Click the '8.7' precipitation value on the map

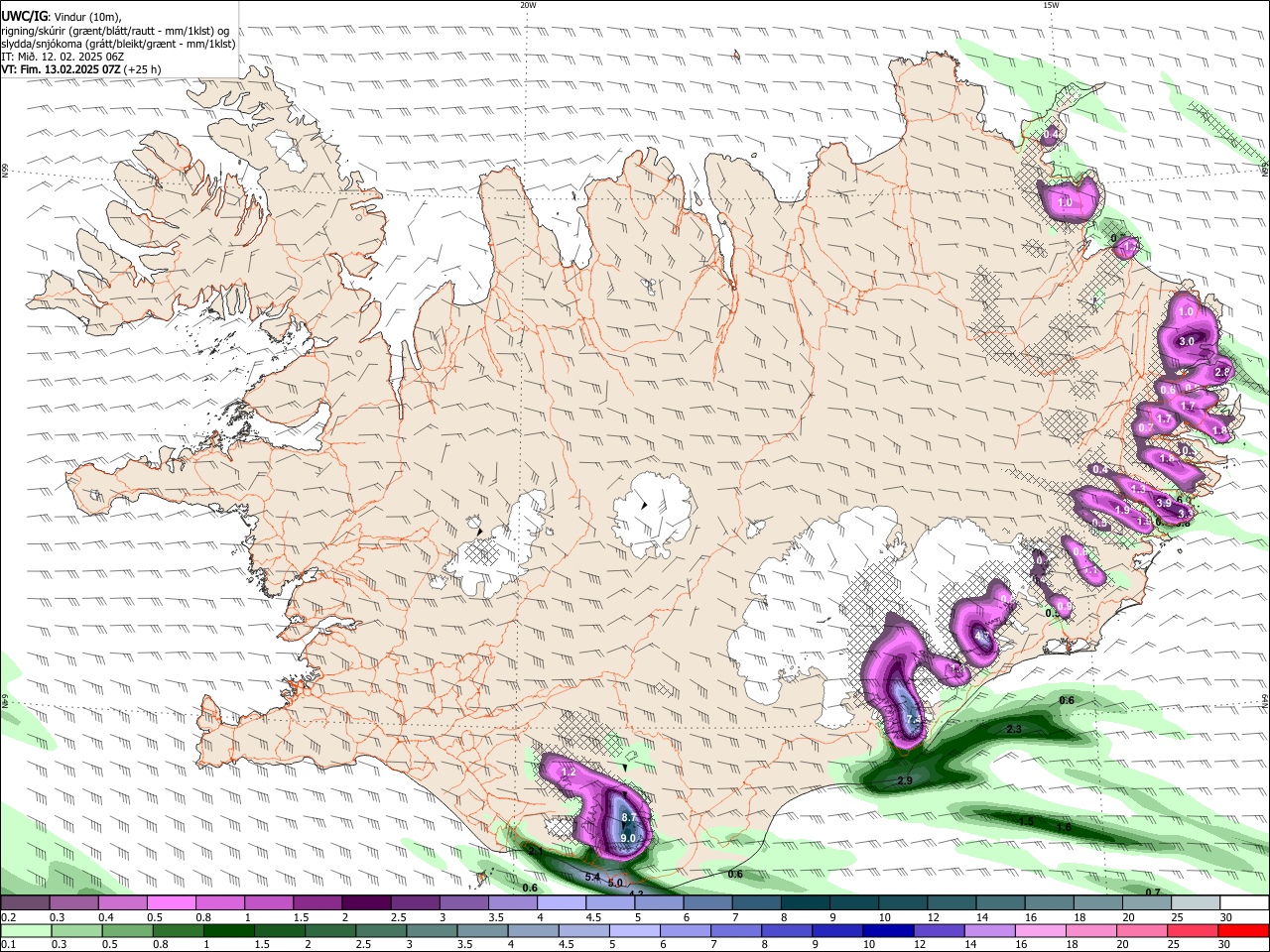(628, 817)
